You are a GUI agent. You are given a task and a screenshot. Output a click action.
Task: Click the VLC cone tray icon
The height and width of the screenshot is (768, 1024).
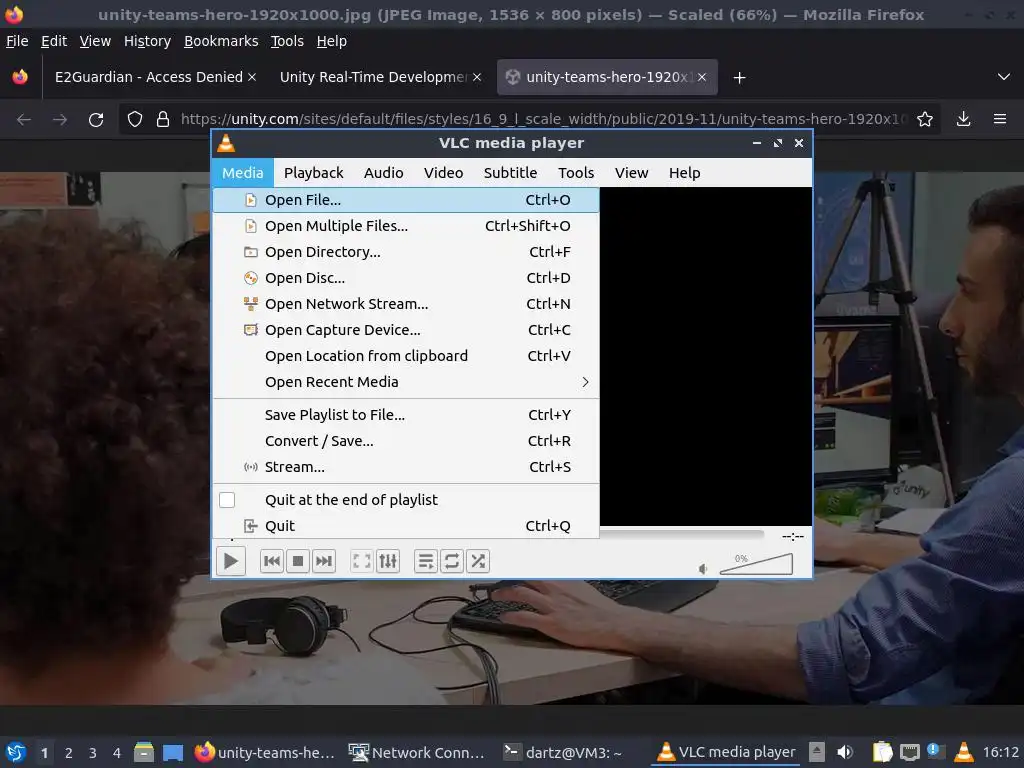(x=963, y=752)
